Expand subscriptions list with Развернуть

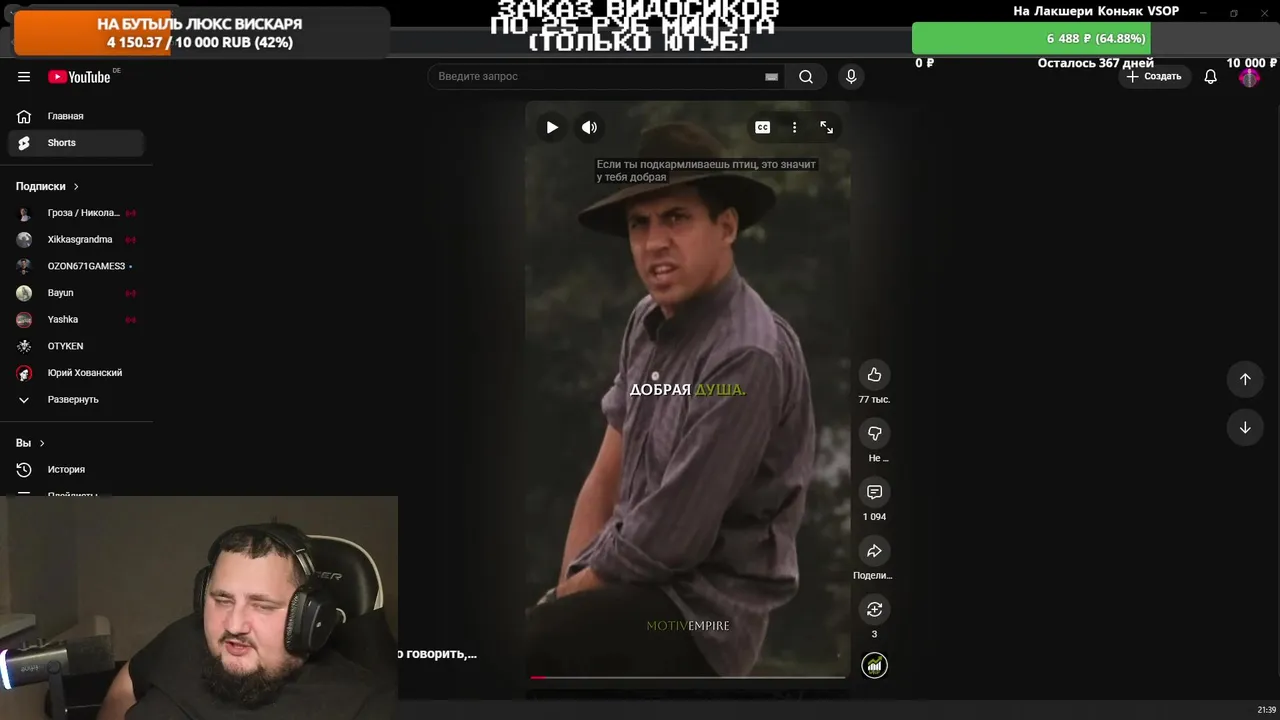point(76,400)
